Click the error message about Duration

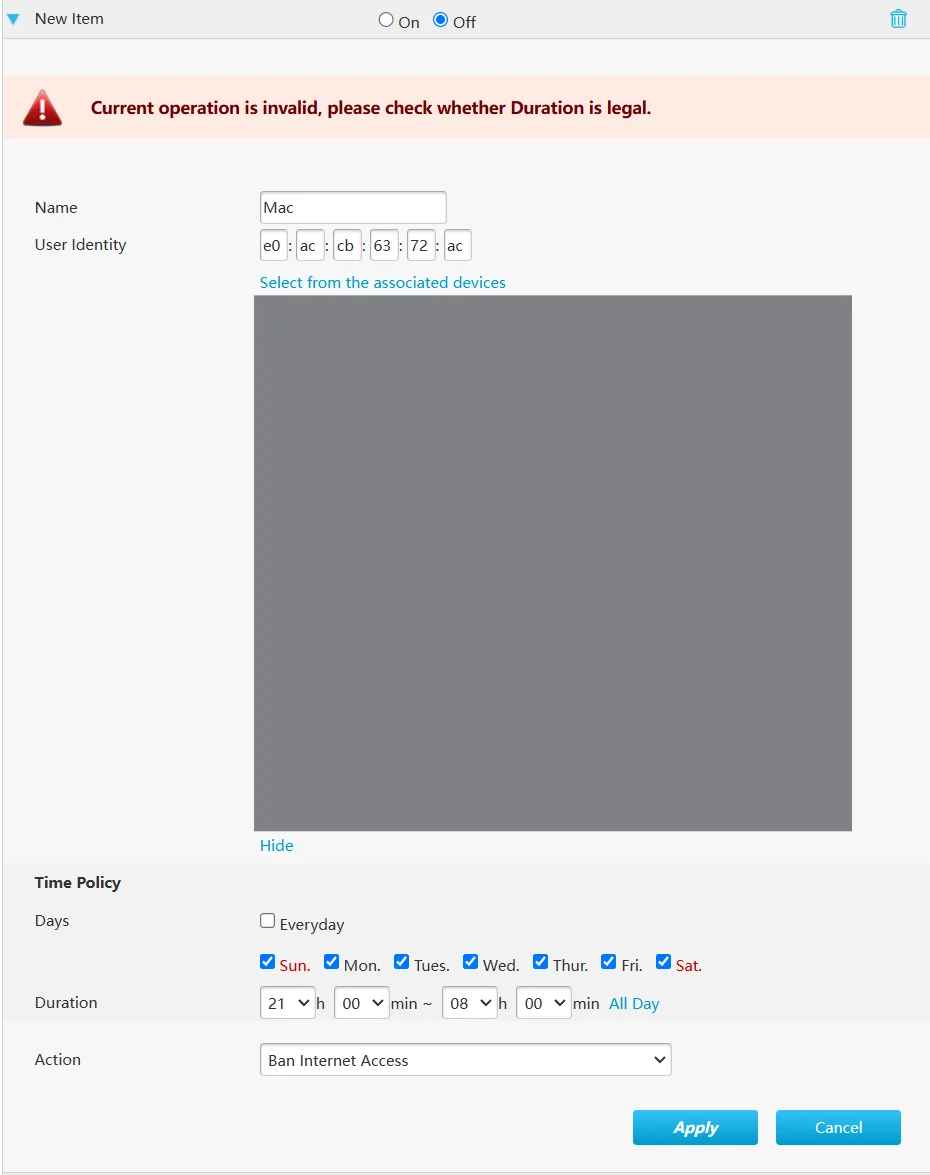point(371,108)
